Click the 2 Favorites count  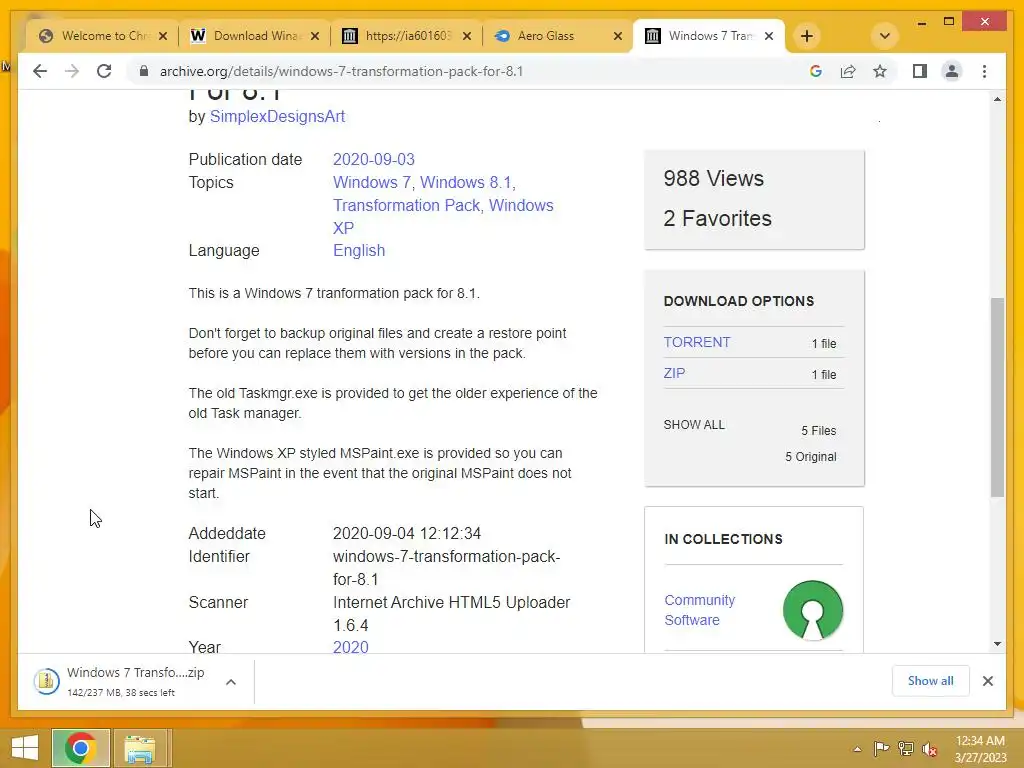coord(717,218)
